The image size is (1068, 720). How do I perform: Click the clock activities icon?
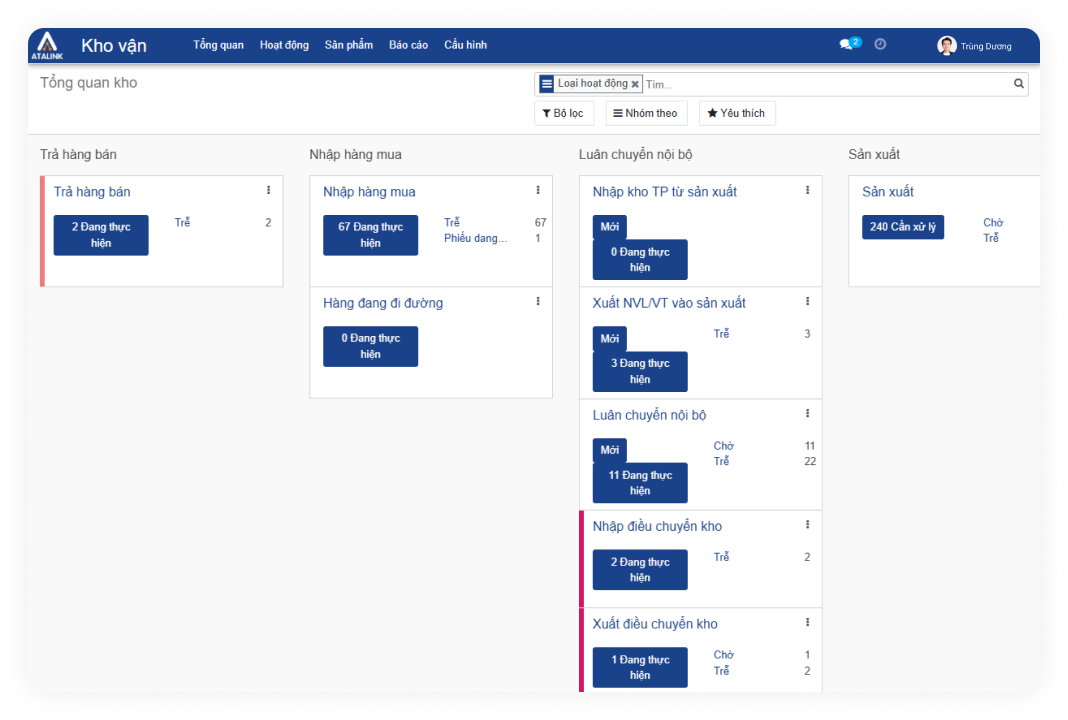point(880,45)
